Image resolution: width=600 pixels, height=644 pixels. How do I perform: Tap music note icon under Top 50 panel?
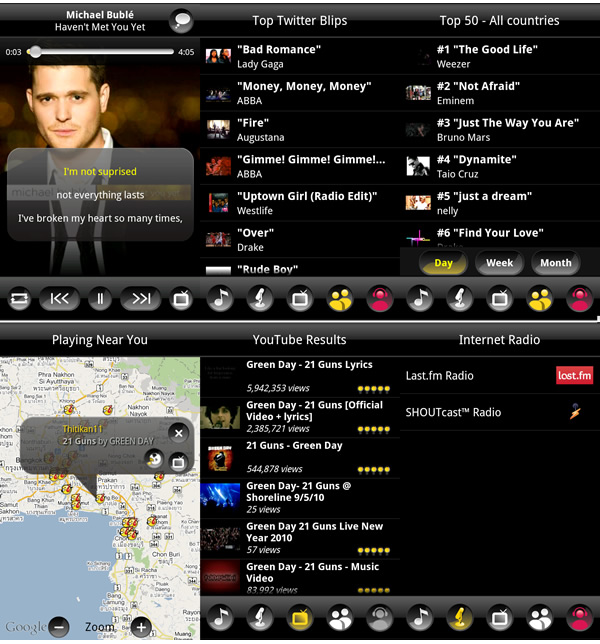click(x=419, y=299)
